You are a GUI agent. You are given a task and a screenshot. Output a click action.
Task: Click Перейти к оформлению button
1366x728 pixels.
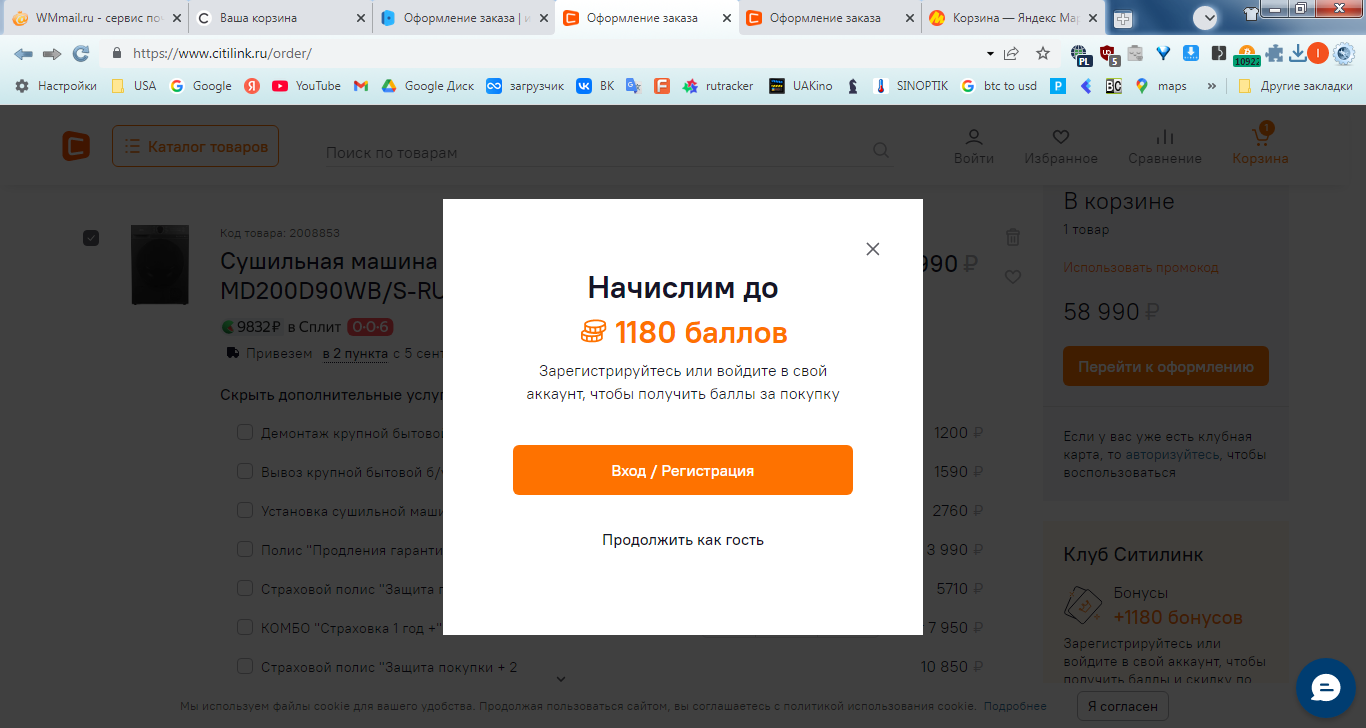pos(1166,367)
